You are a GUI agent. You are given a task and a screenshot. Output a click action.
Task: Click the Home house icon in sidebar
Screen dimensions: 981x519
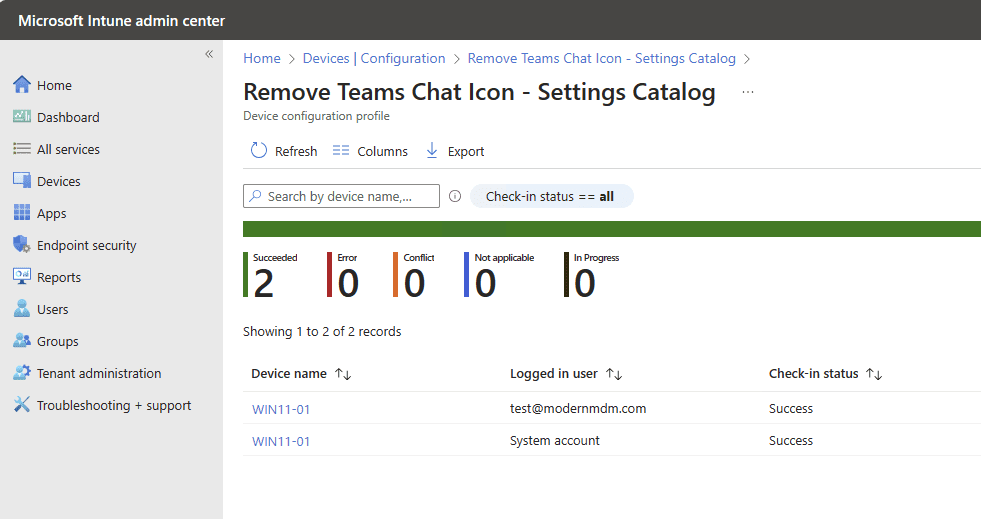22,84
